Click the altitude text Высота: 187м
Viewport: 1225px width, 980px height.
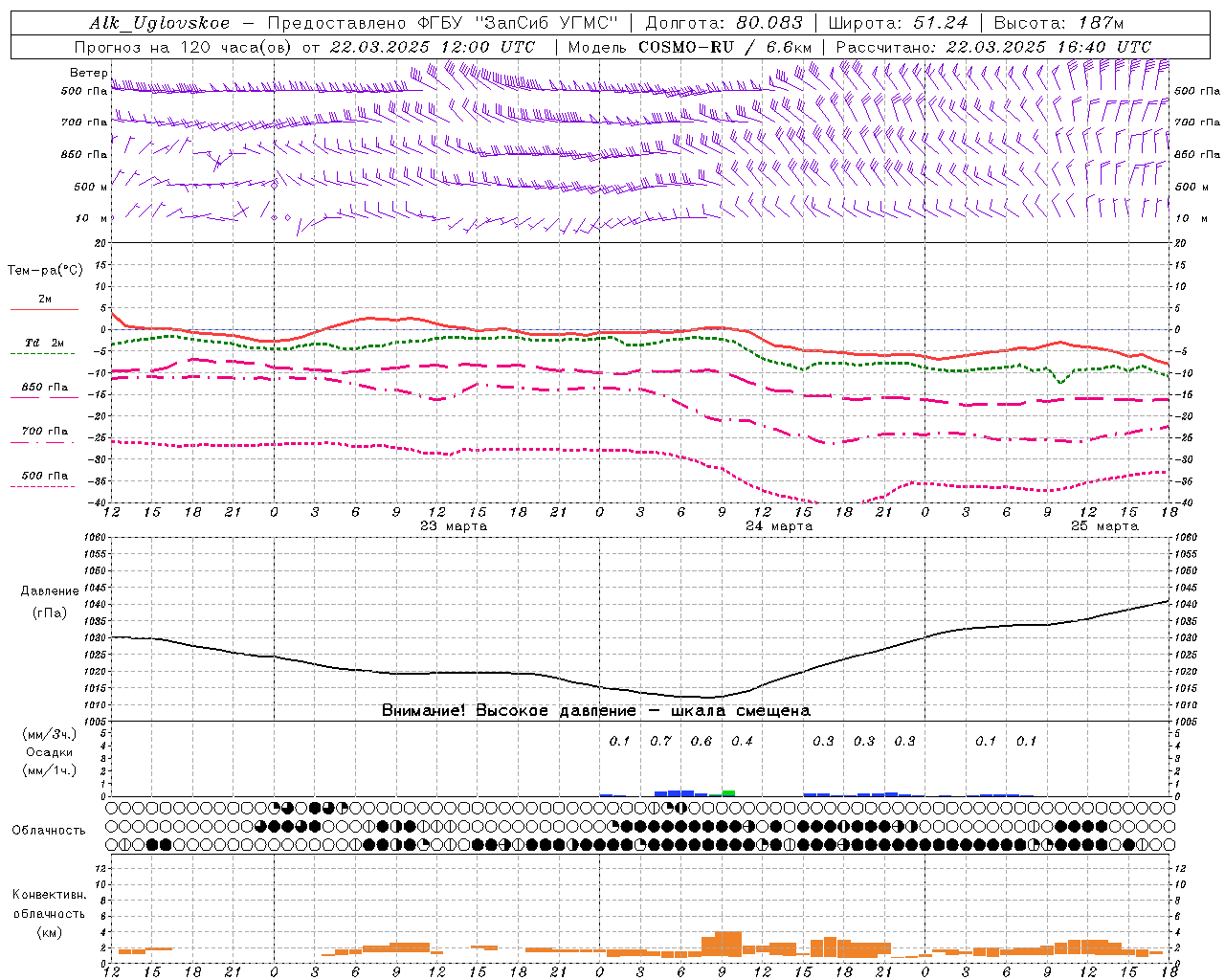tap(1058, 23)
